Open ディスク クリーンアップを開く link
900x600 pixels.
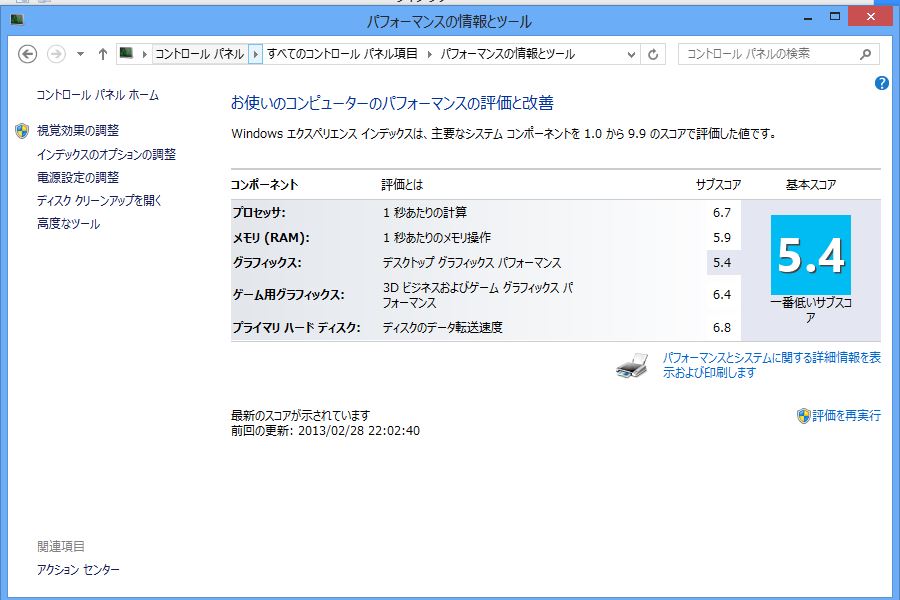point(99,200)
